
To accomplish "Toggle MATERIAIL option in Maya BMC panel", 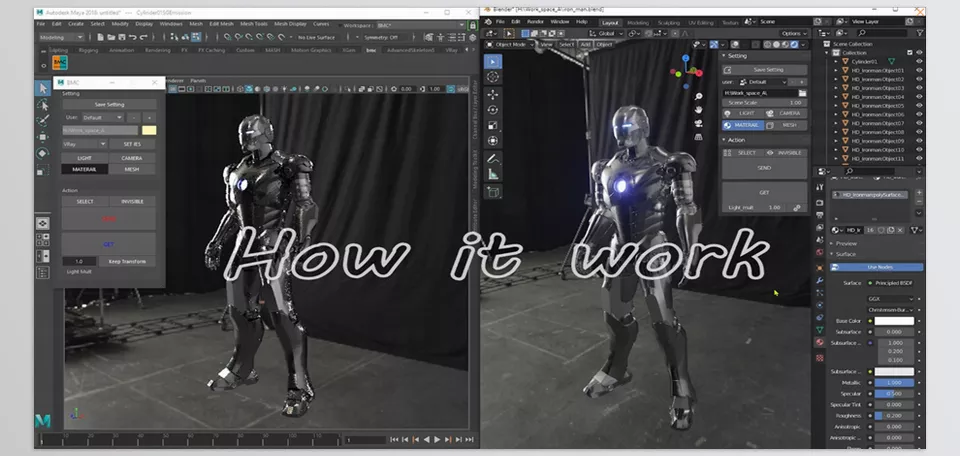I will pyautogui.click(x=84, y=169).
